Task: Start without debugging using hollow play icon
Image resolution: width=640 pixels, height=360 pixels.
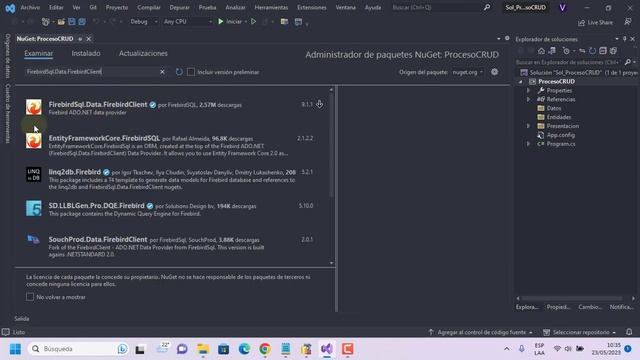Action: (x=253, y=22)
